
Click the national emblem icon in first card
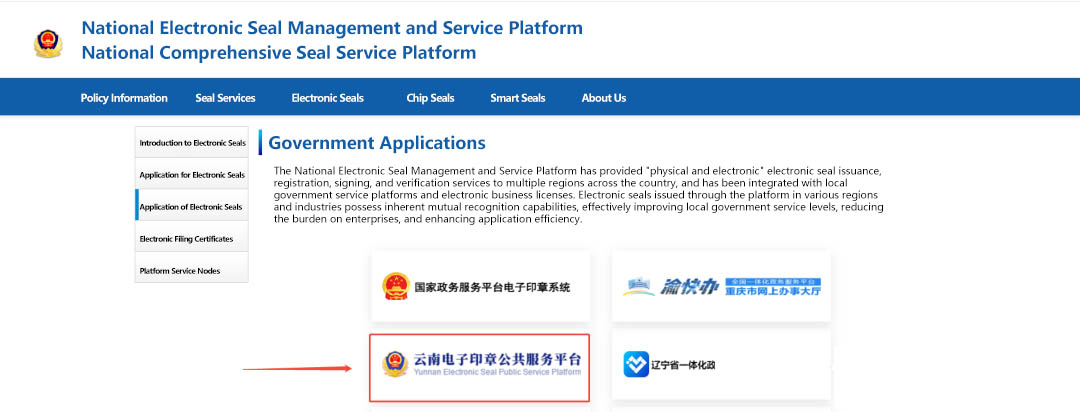pos(396,287)
